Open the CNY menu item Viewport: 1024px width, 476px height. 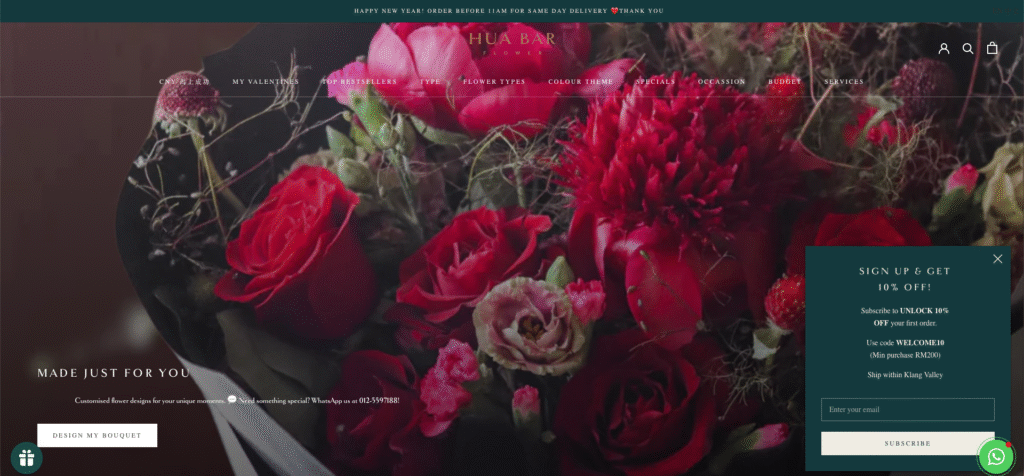tap(185, 82)
